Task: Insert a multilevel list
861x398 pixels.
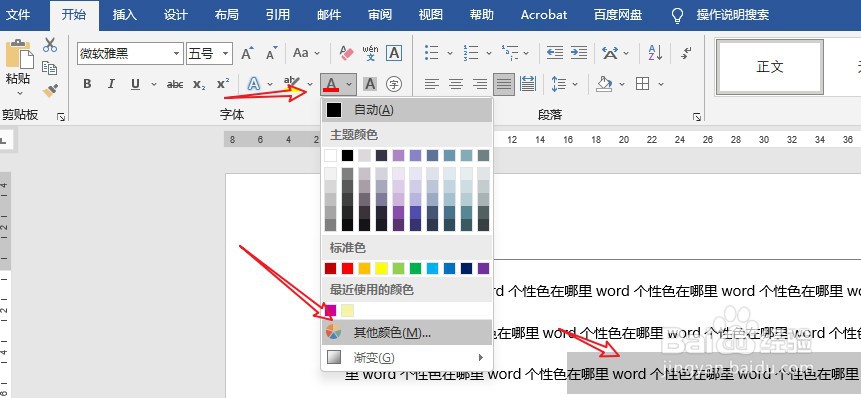Action: click(510, 53)
